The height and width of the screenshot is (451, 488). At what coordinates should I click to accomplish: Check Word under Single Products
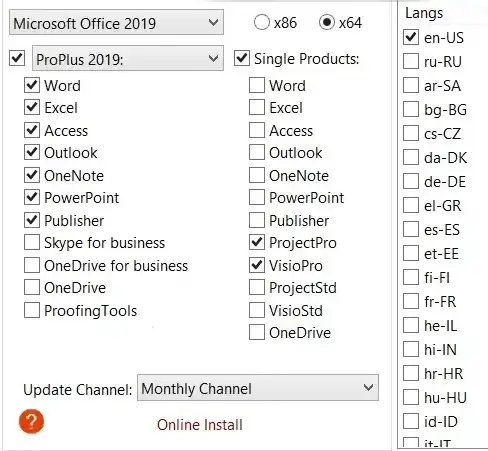[x=257, y=85]
